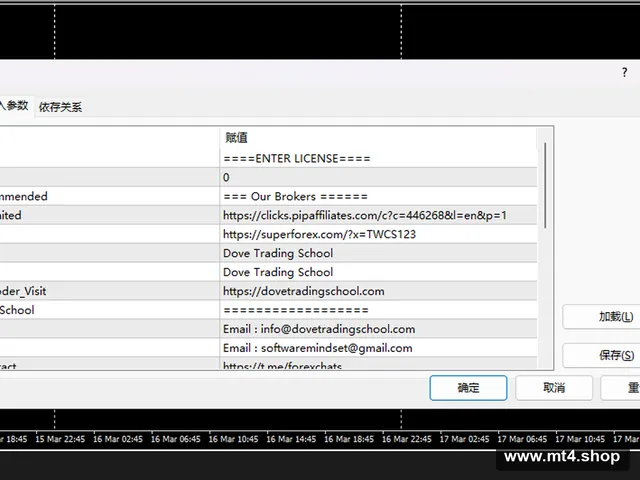640x480 pixels.
Task: Click the 16 Mar 06:45 time axis label
Action: pyautogui.click(x=176, y=439)
